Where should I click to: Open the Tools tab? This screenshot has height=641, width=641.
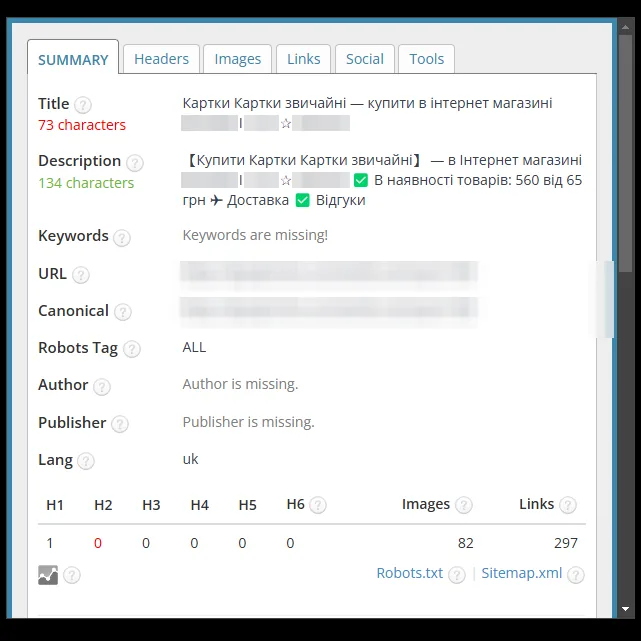(x=426, y=59)
